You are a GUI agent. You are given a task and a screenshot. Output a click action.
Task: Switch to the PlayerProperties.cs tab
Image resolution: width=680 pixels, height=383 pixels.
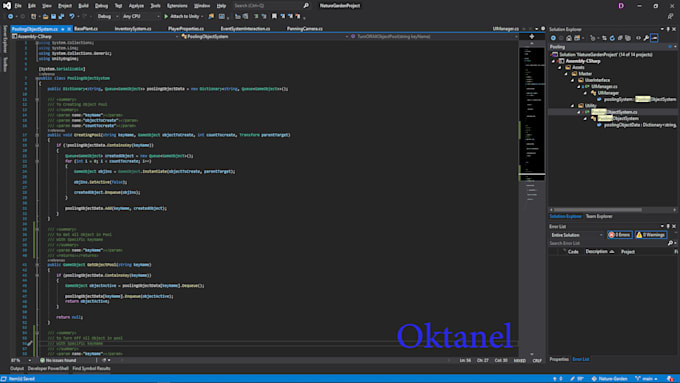pos(186,29)
